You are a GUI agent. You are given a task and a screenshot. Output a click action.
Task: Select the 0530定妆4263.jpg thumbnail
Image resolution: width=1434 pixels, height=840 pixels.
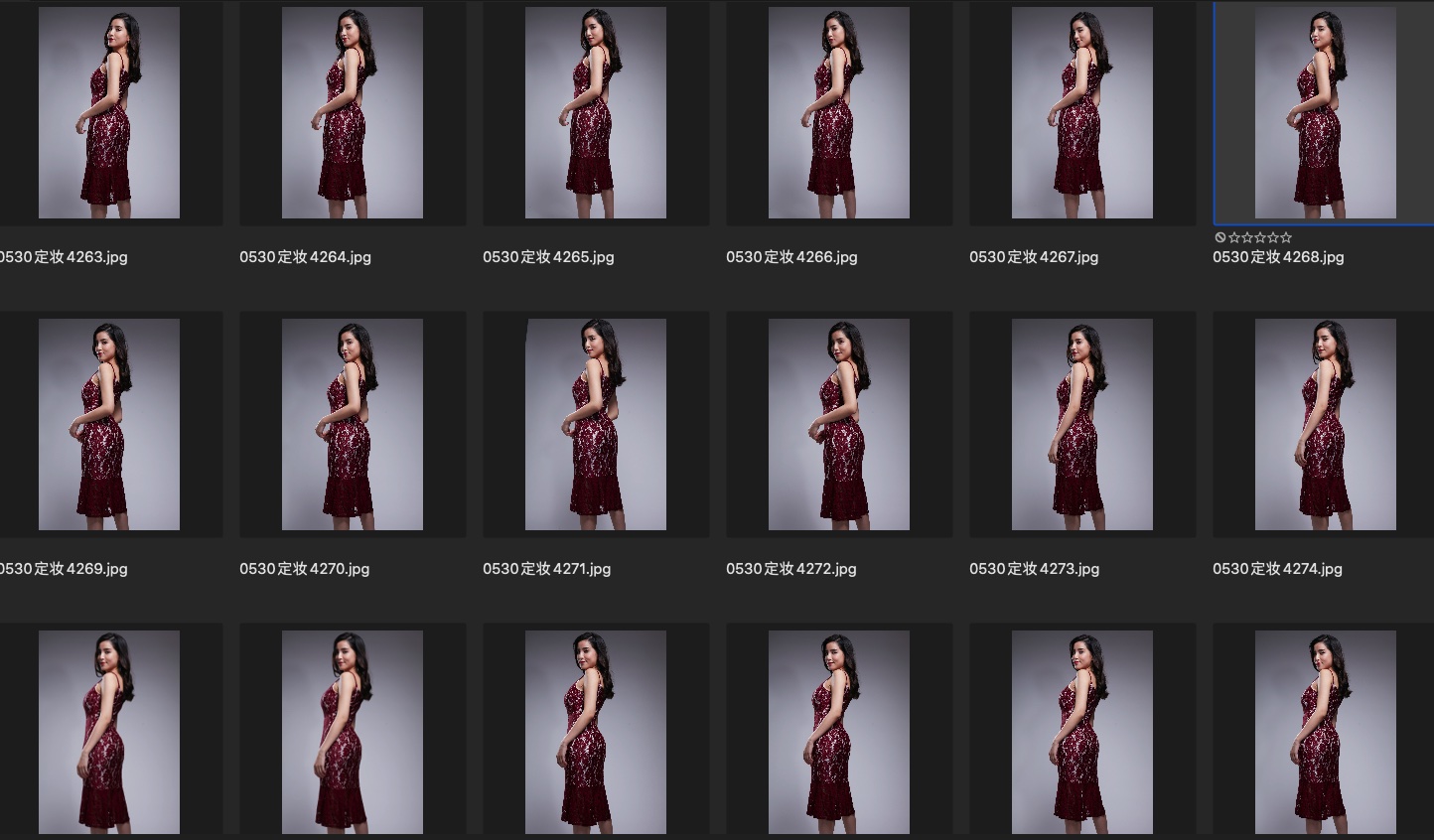tap(109, 113)
